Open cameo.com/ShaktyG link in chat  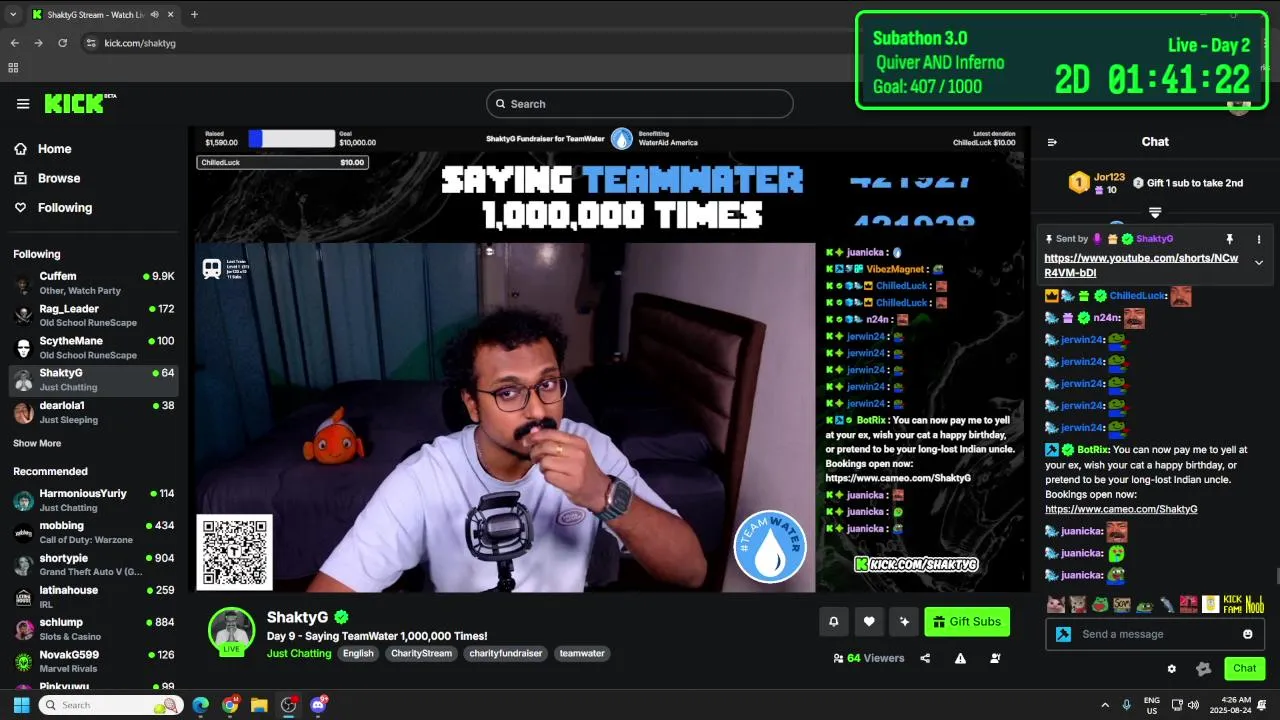coord(1121,509)
